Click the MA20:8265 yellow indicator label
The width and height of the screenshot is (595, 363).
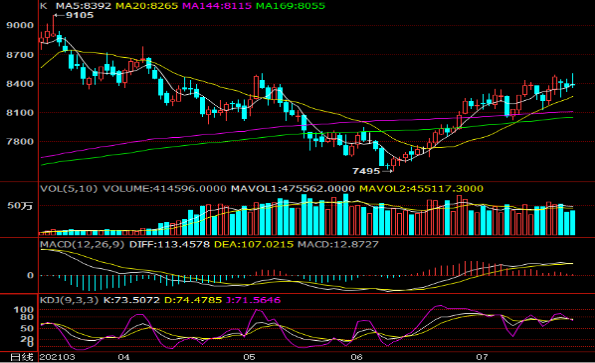pos(146,6)
